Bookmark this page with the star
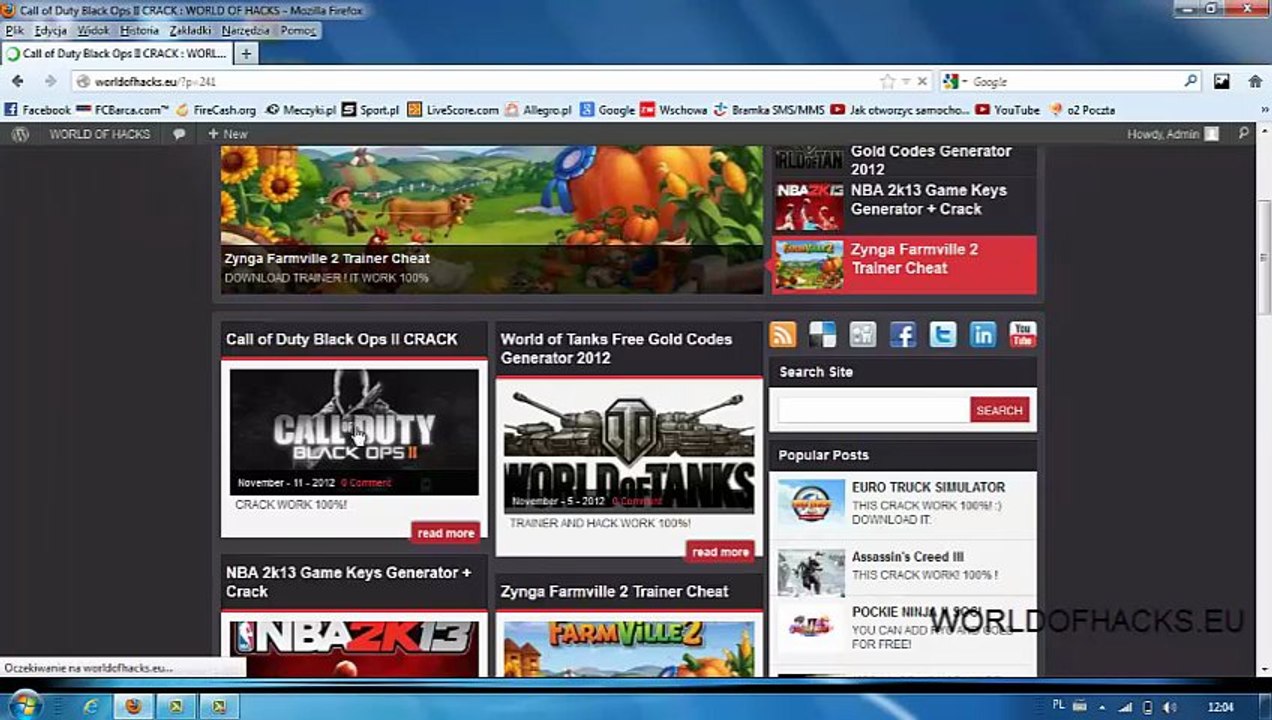This screenshot has width=1272, height=720. [887, 81]
